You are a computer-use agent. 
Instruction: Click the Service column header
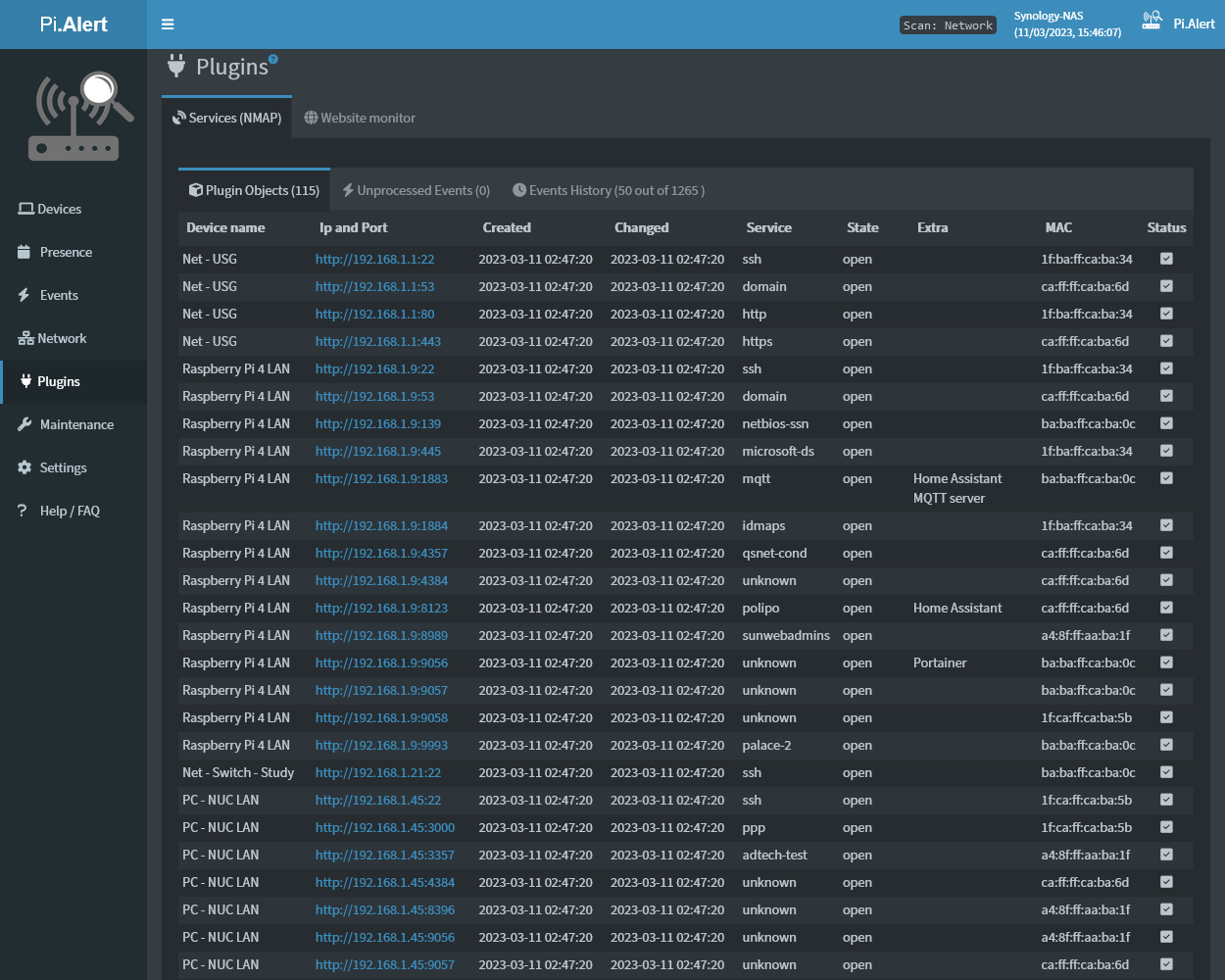[x=768, y=227]
